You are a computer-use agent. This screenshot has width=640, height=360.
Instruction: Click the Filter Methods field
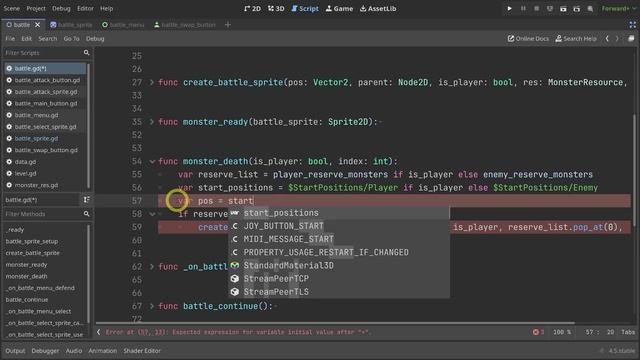tap(43, 214)
